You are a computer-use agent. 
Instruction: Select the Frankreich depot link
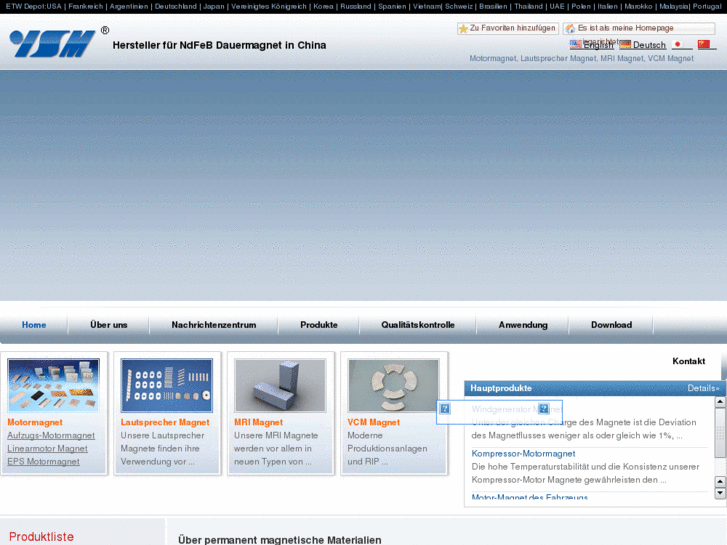point(86,6)
